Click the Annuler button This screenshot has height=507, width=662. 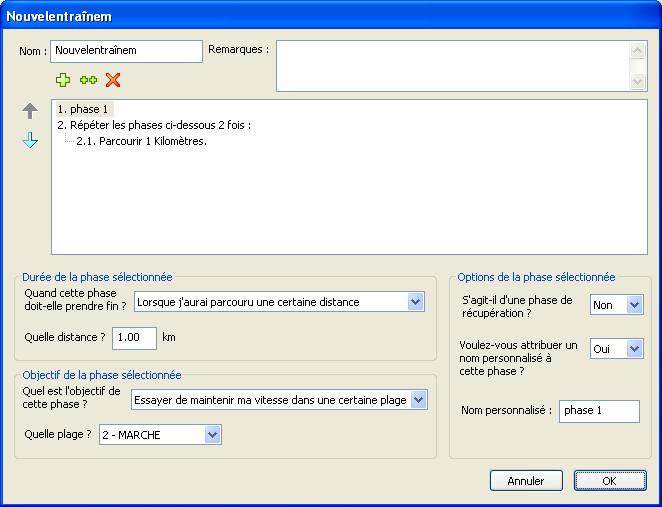526,481
